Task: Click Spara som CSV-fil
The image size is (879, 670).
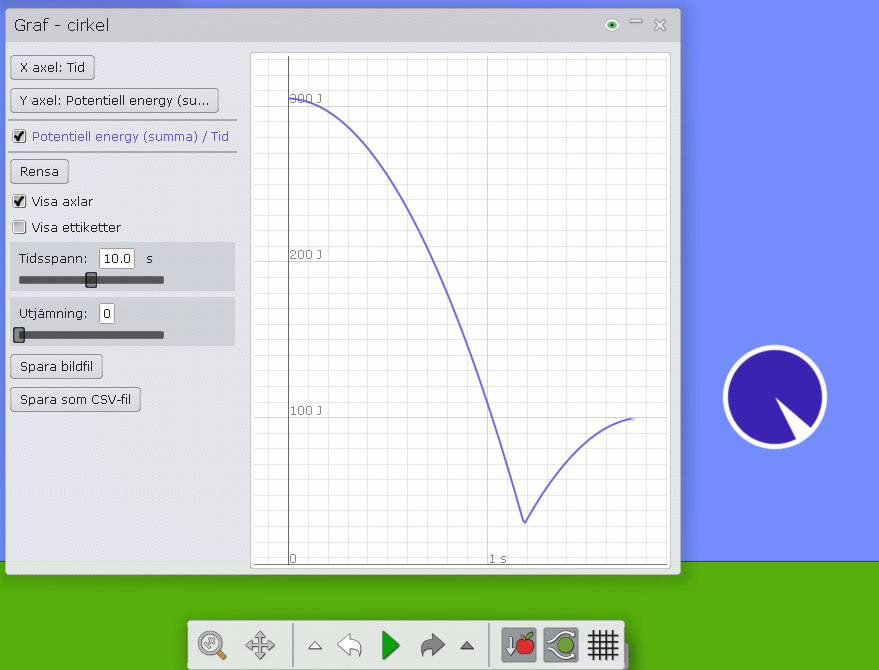Action: [x=75, y=400]
